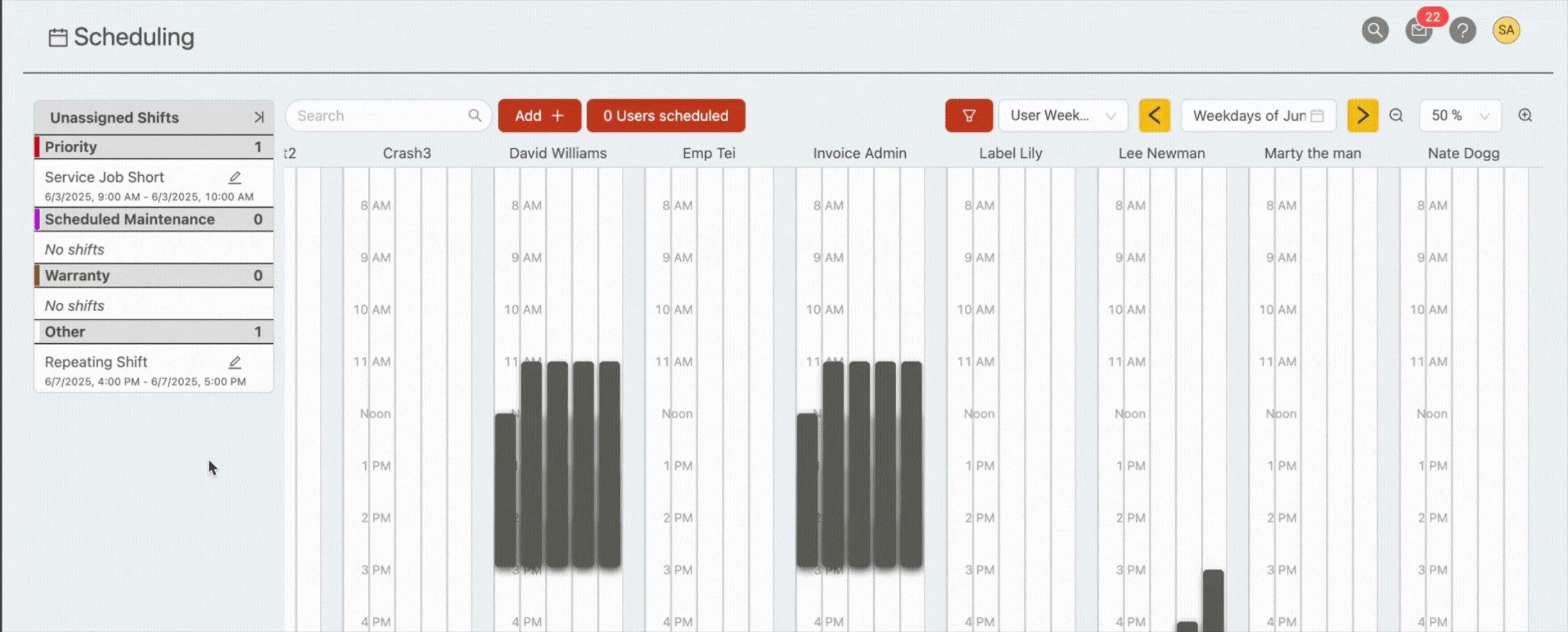Open the inbox with 22 notifications
1568x632 pixels.
coord(1419,31)
